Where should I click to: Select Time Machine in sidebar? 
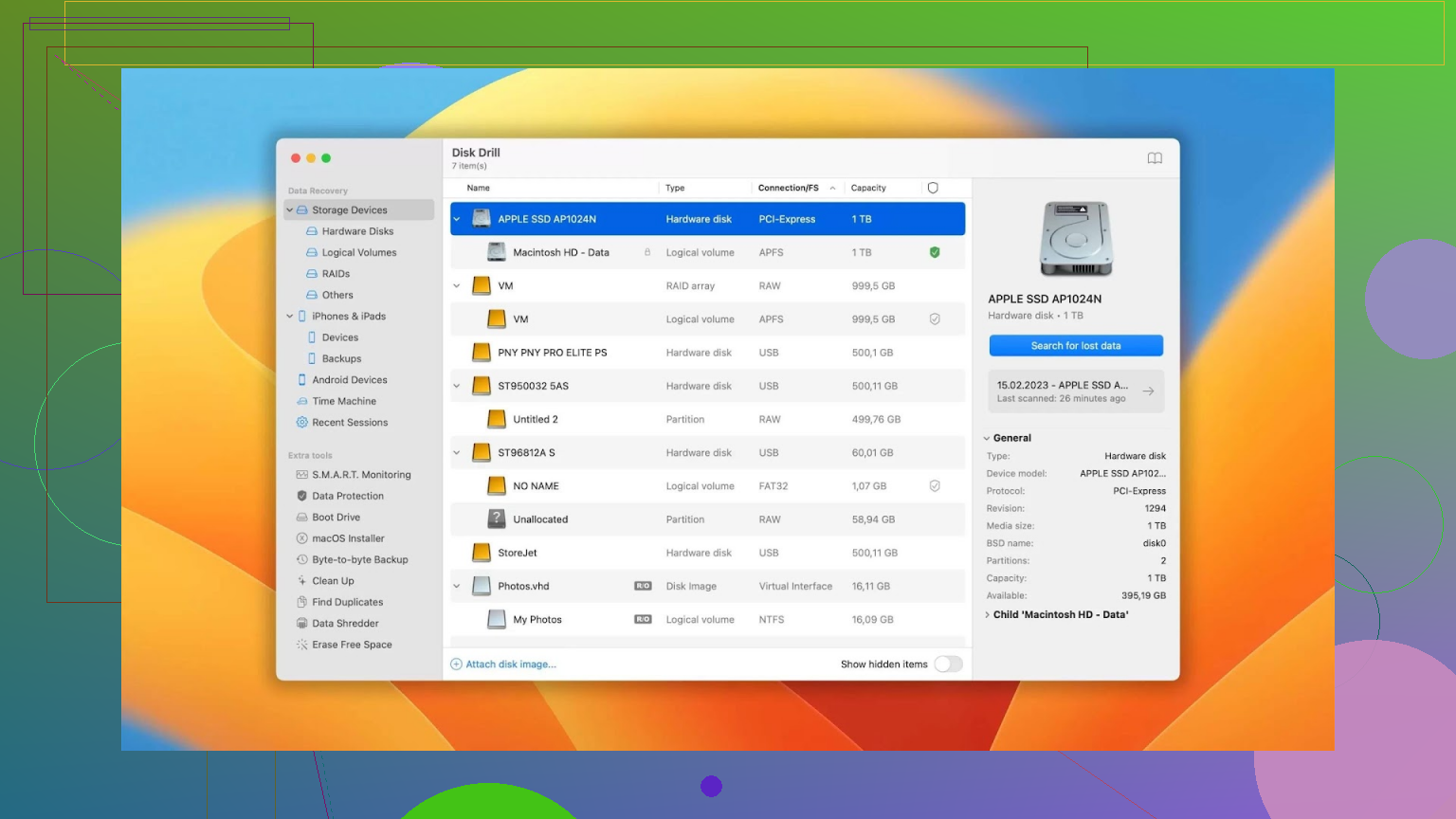344,401
